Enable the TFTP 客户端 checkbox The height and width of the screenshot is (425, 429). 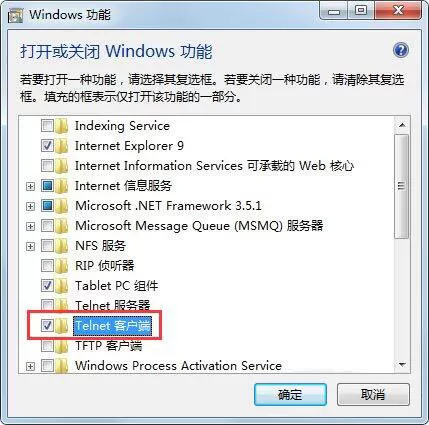click(x=47, y=346)
